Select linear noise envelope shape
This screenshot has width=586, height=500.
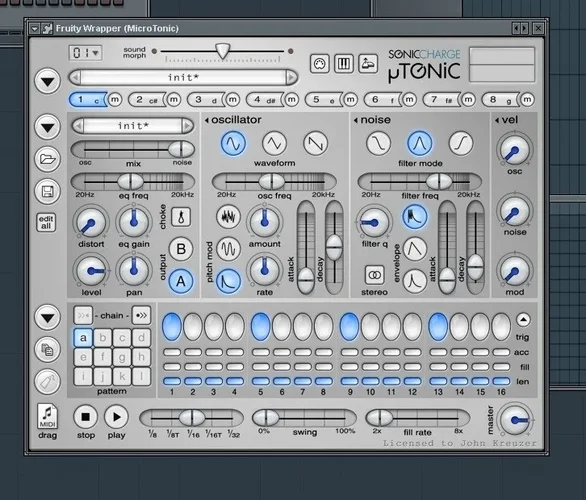pyautogui.click(x=415, y=249)
